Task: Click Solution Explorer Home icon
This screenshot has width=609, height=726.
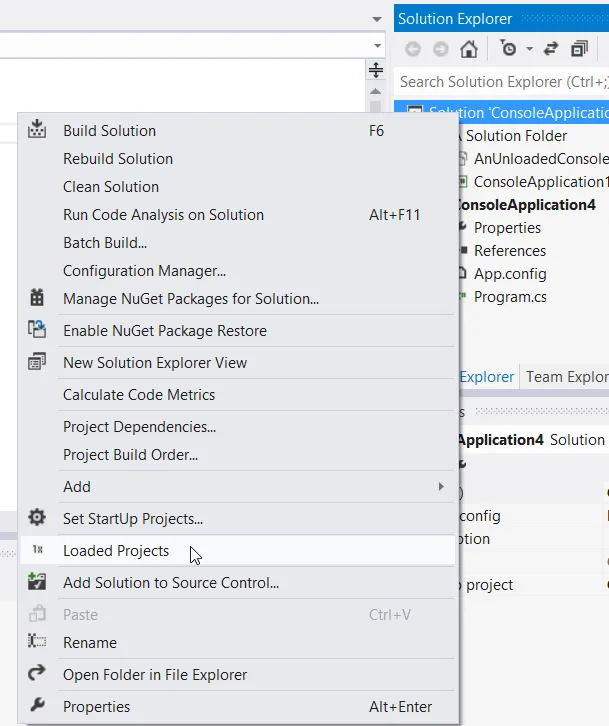Action: coord(469,49)
